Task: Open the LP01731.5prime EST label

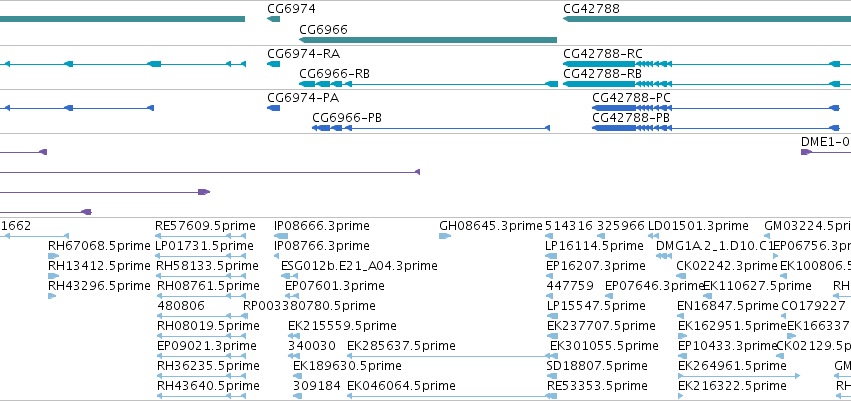Action: [x=204, y=246]
